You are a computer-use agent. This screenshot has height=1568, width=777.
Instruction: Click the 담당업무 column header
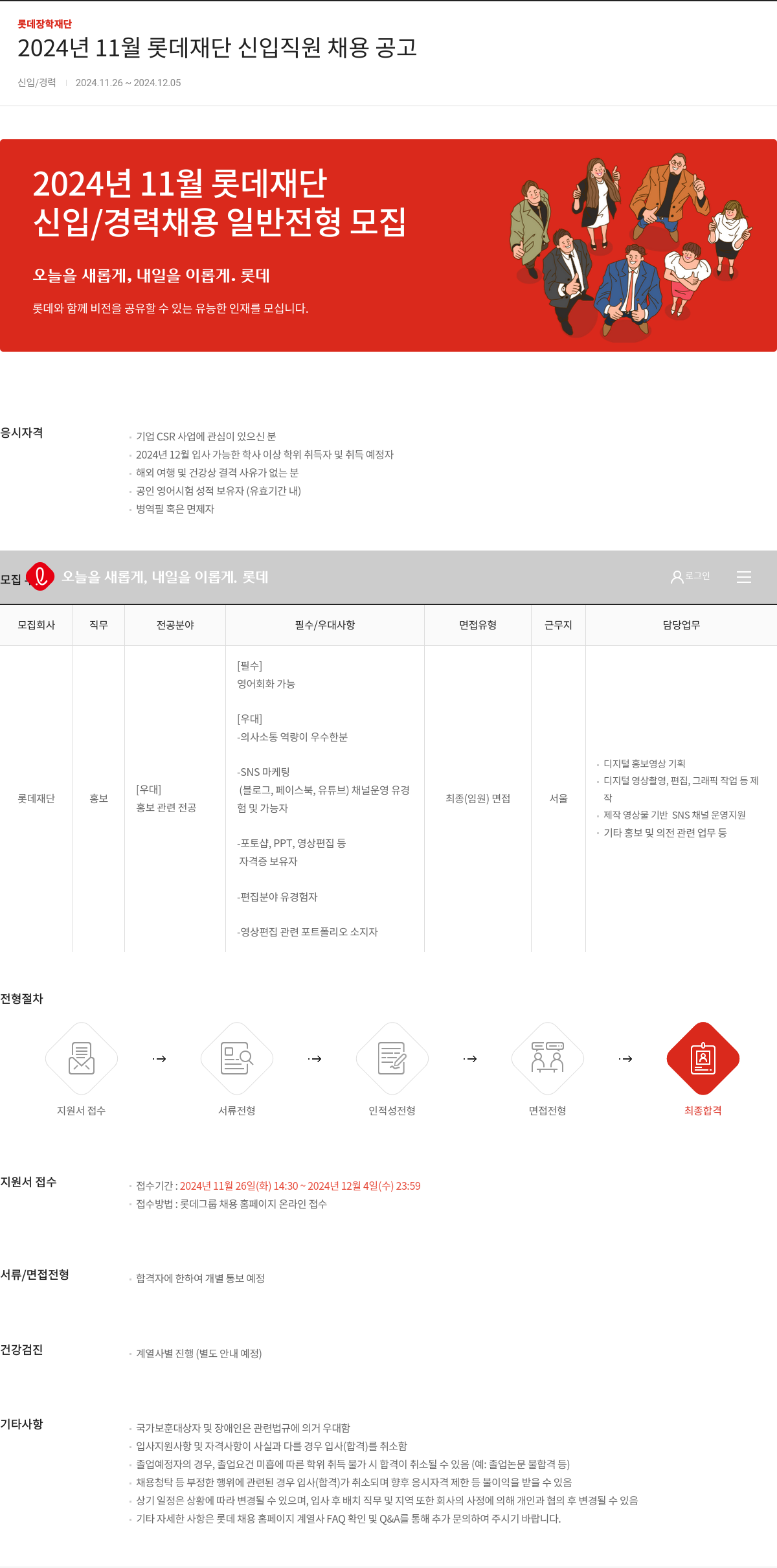pyautogui.click(x=681, y=625)
